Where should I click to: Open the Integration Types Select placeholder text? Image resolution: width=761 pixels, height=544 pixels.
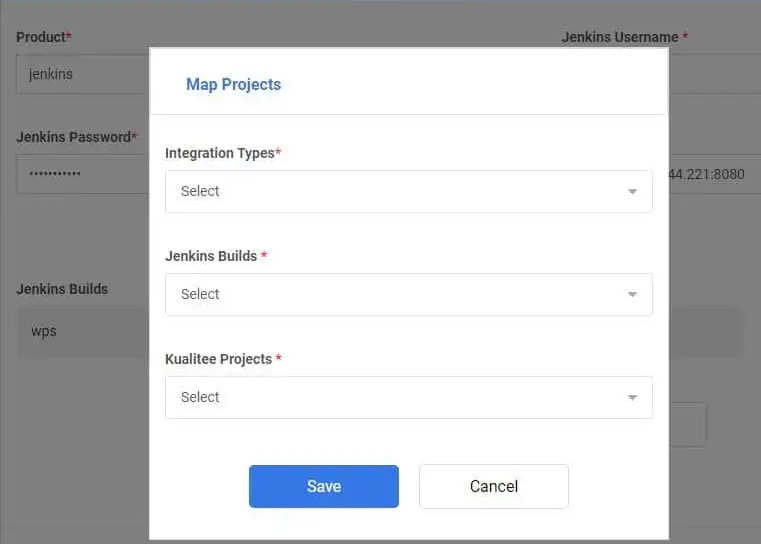tap(200, 191)
